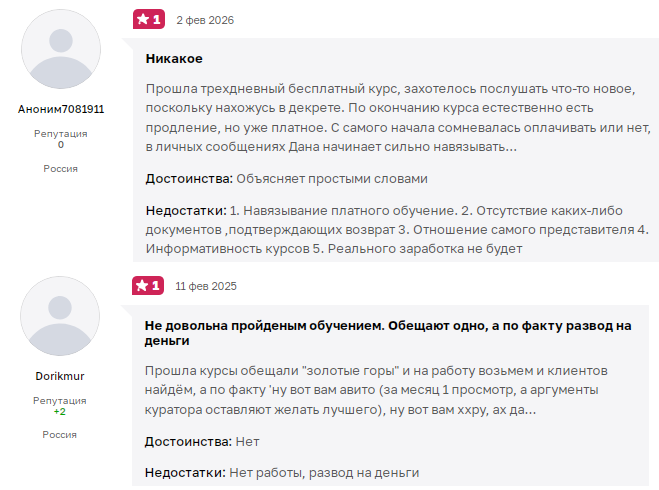Screen dimensions: 659x490
Task: Click Россия under Аноним7081911
Action: pos(61,169)
